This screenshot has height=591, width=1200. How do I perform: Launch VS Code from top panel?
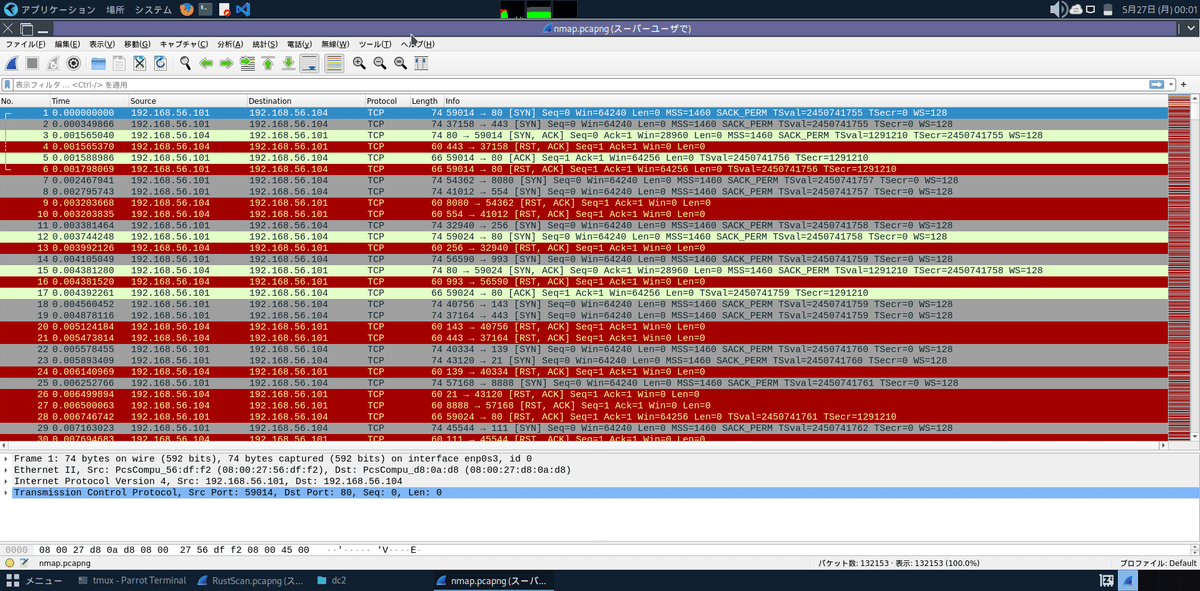click(x=243, y=9)
